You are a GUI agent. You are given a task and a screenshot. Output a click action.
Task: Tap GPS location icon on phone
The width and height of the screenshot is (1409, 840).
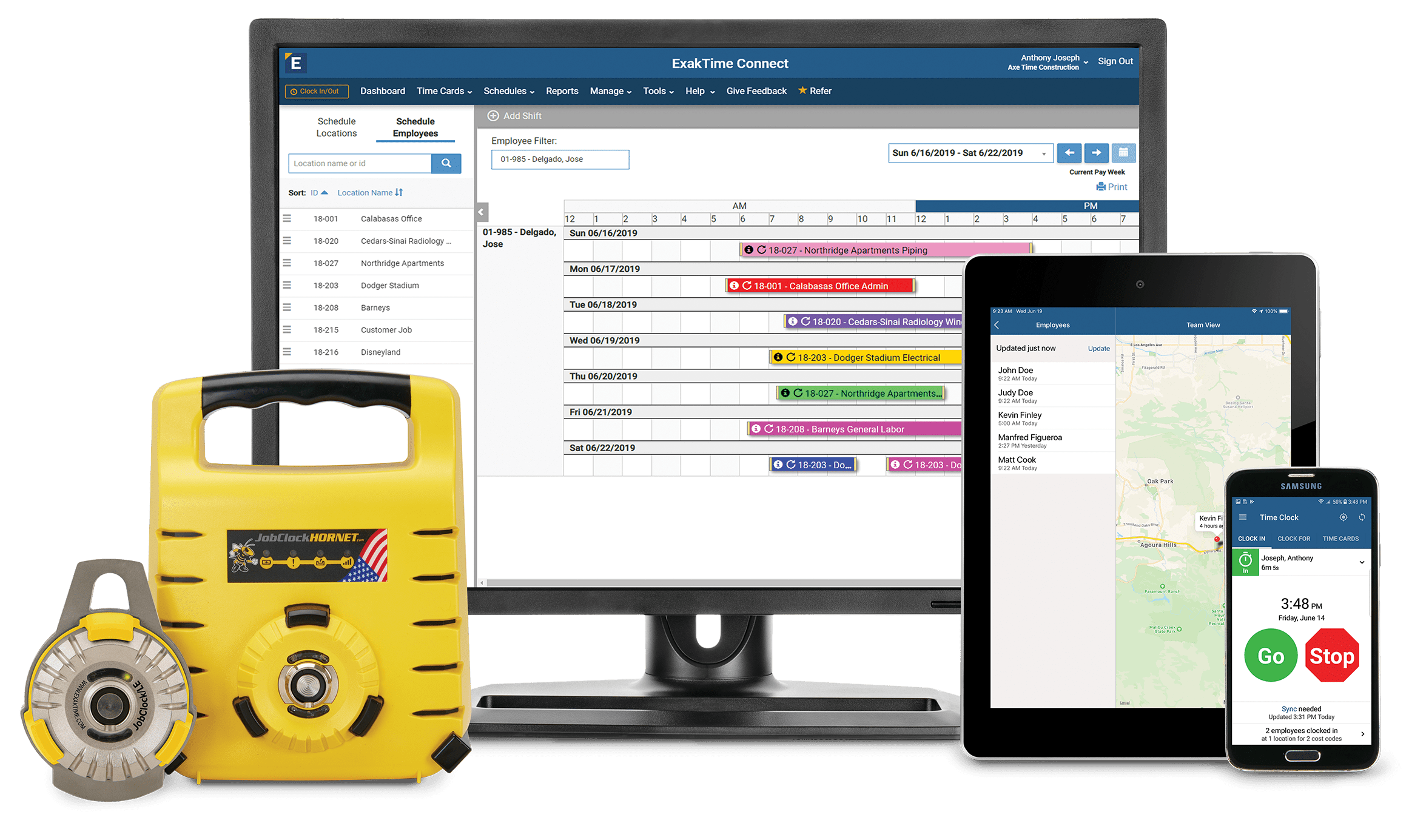pos(1343,517)
